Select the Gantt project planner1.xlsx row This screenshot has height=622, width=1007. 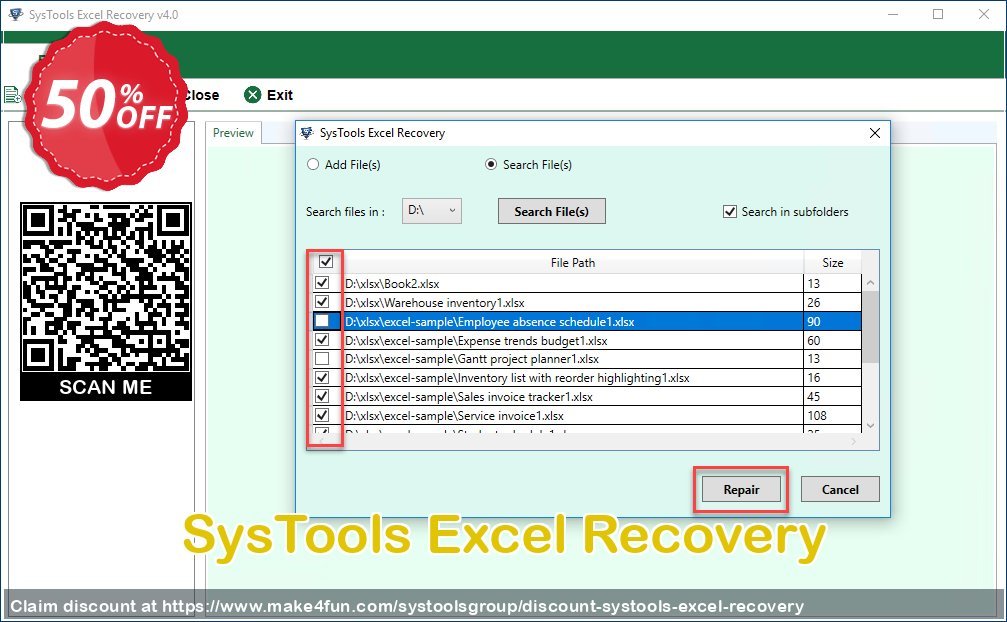pyautogui.click(x=587, y=359)
